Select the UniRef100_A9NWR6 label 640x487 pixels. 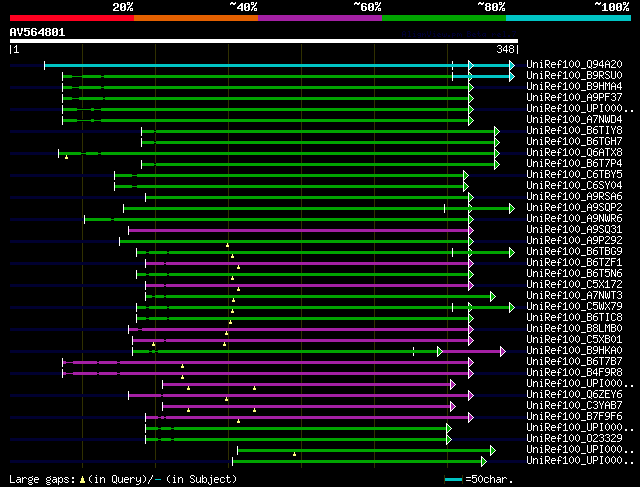pos(574,219)
